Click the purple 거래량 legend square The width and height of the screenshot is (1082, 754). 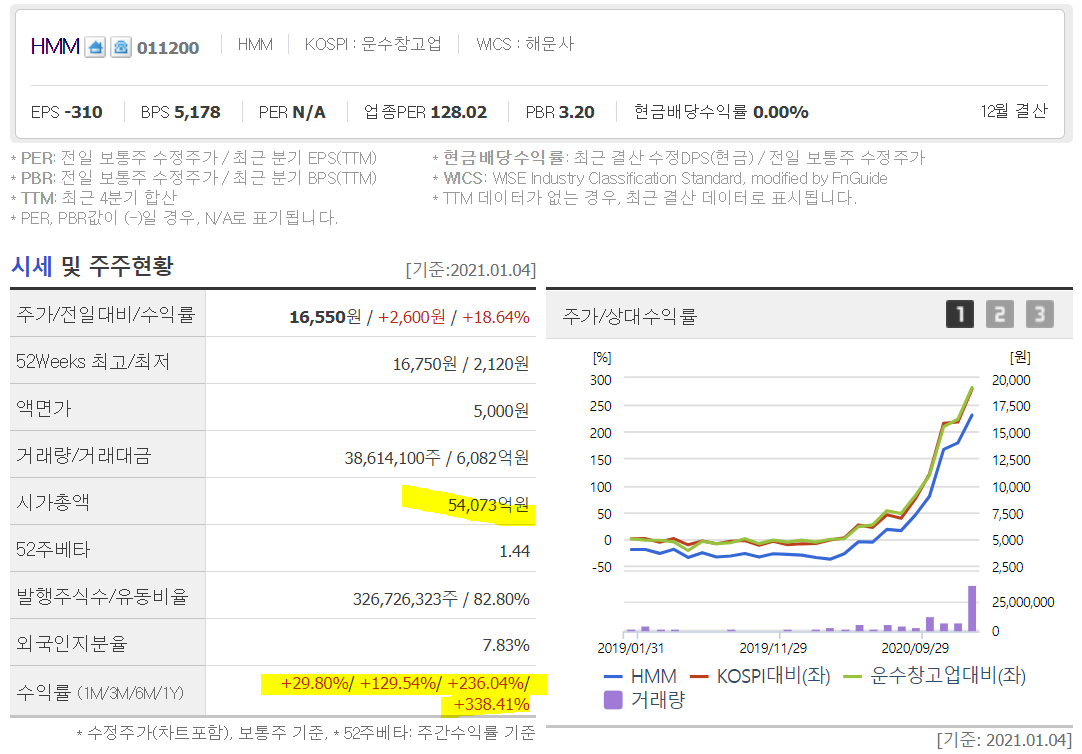[x=613, y=700]
